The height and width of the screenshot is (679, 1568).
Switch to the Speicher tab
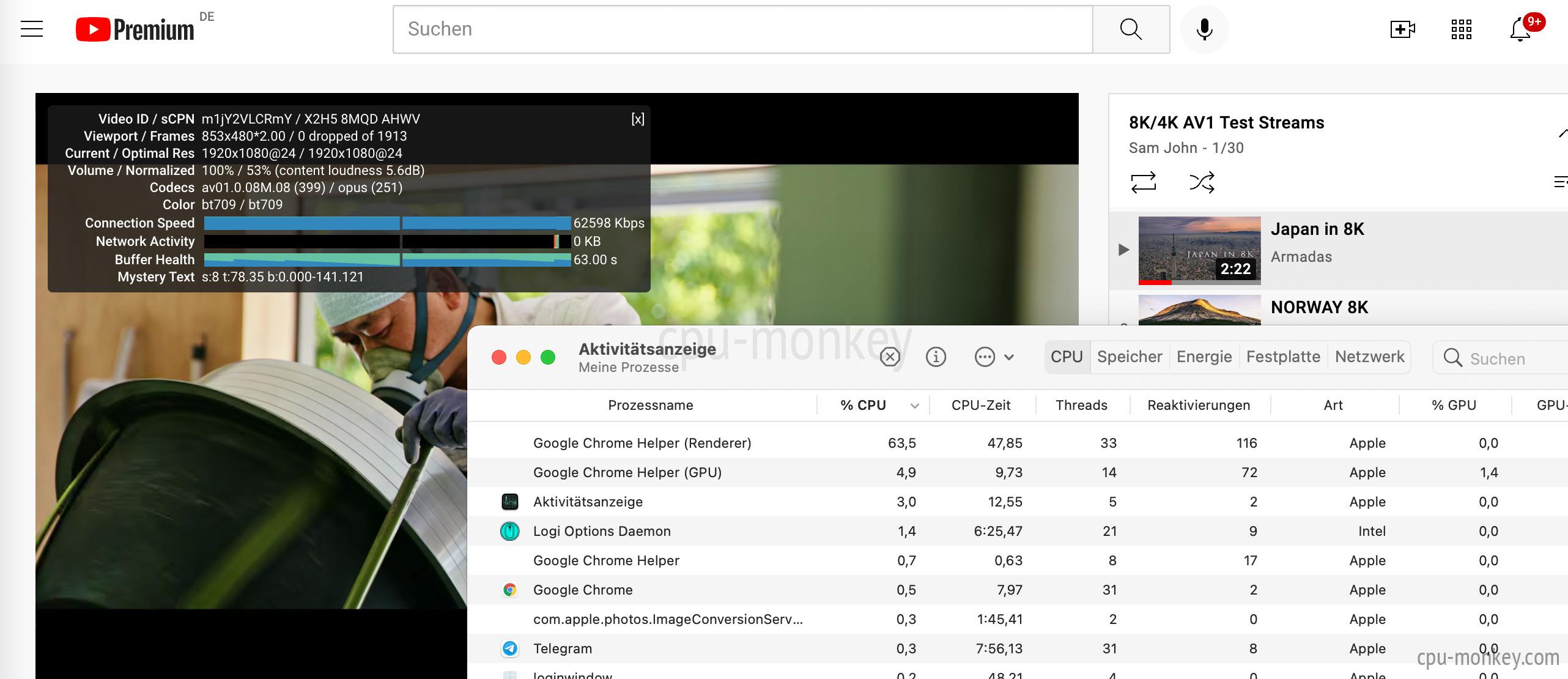click(x=1129, y=357)
